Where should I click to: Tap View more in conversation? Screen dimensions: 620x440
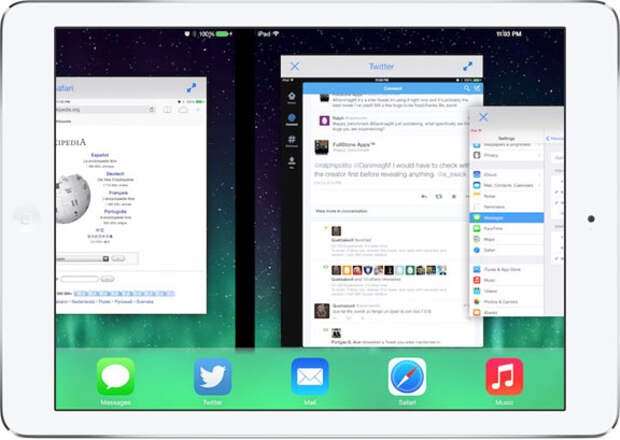(341, 211)
